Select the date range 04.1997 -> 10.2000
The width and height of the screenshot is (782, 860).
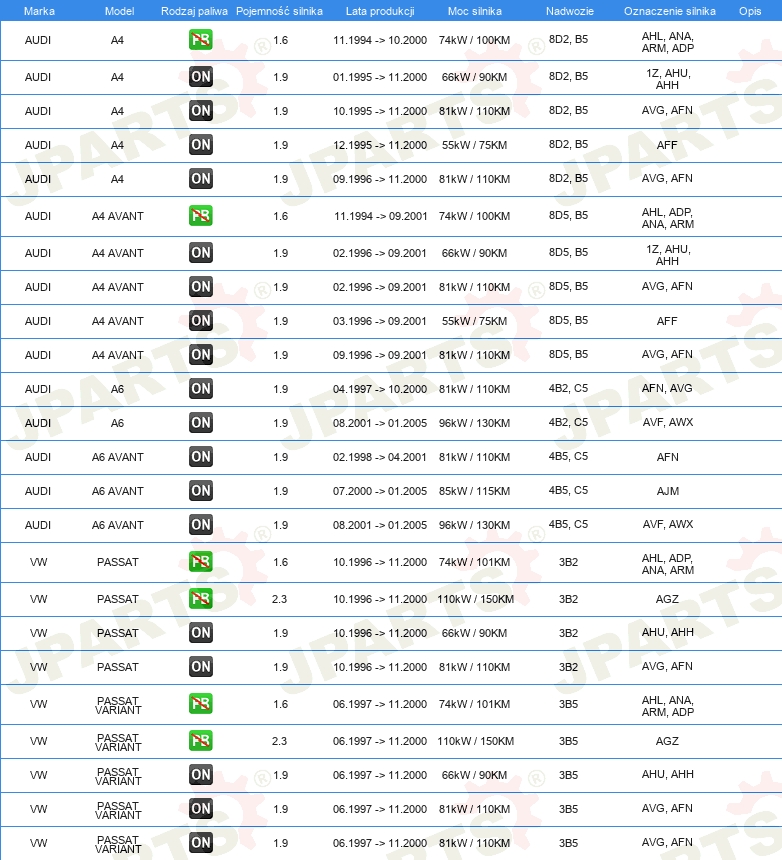(379, 389)
